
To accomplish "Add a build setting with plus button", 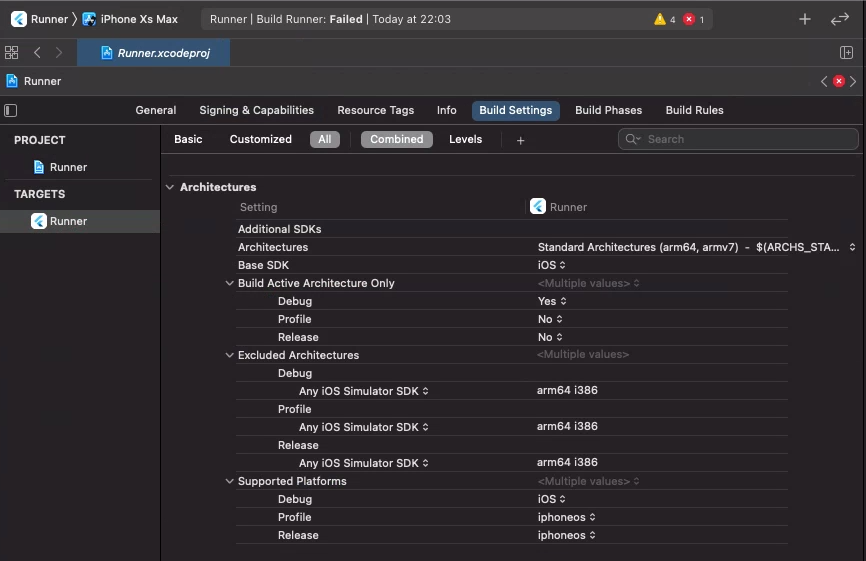I will pyautogui.click(x=520, y=140).
